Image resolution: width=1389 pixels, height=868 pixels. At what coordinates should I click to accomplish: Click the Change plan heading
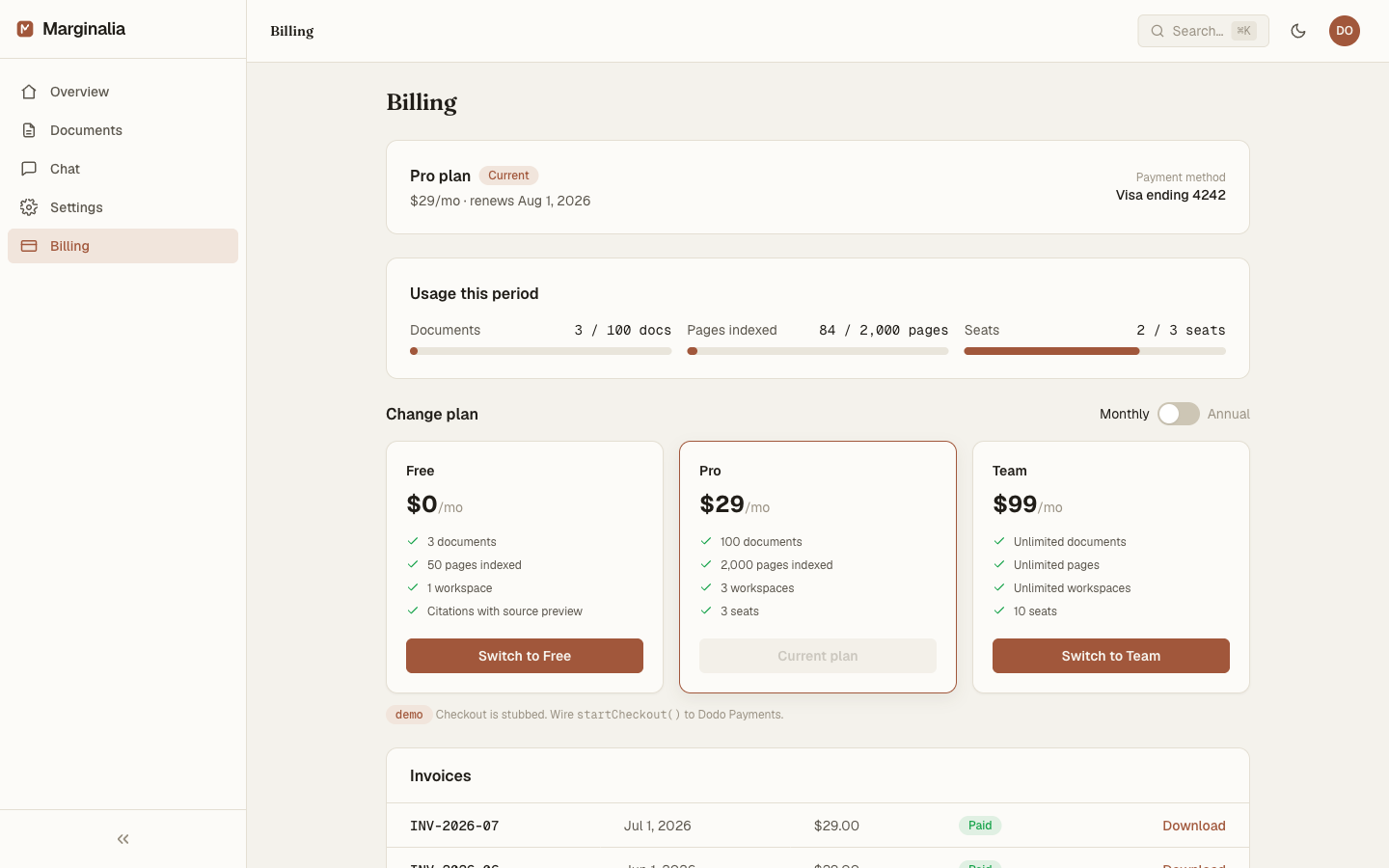tap(432, 414)
